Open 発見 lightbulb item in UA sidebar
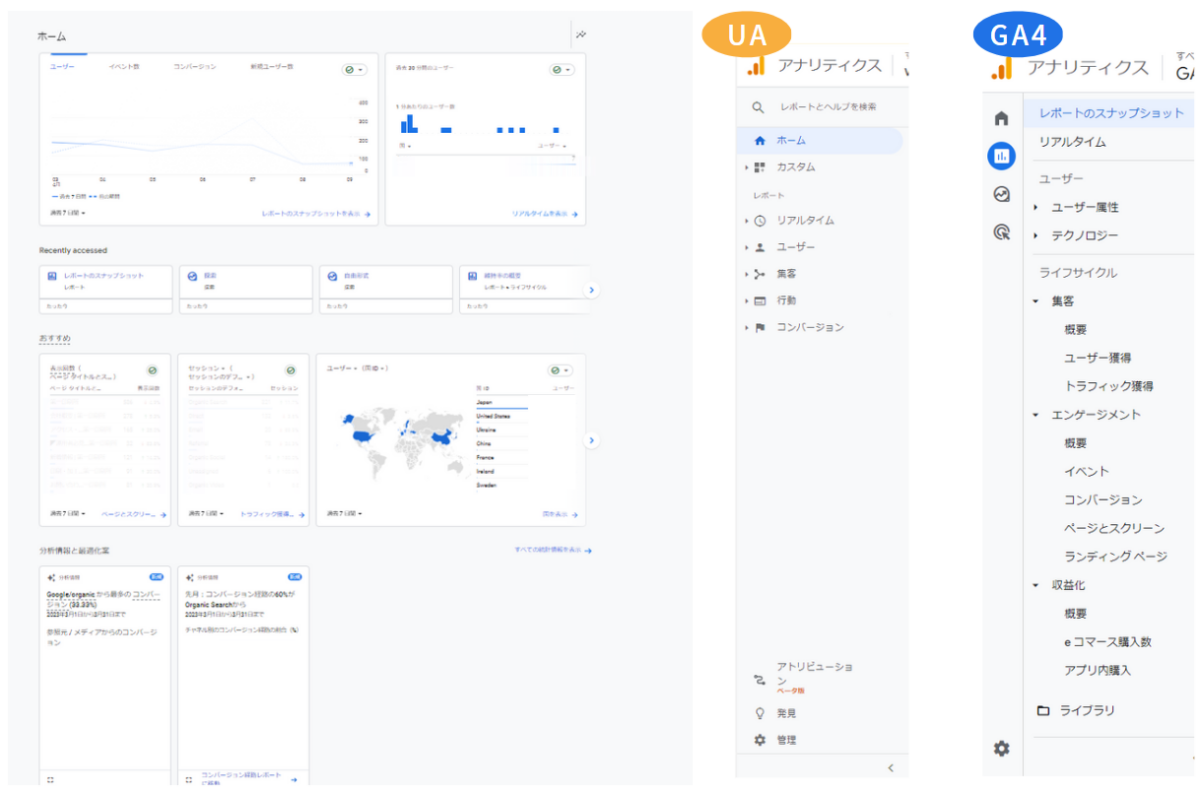1200x792 pixels. point(786,713)
